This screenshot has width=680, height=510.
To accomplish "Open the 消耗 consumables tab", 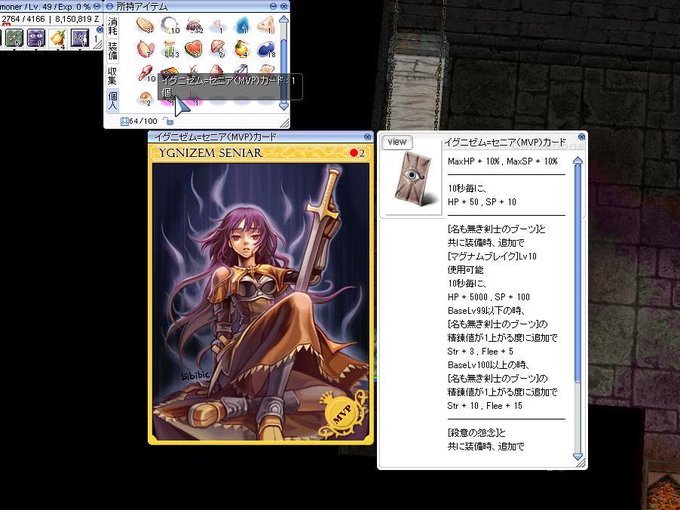I will point(113,26).
